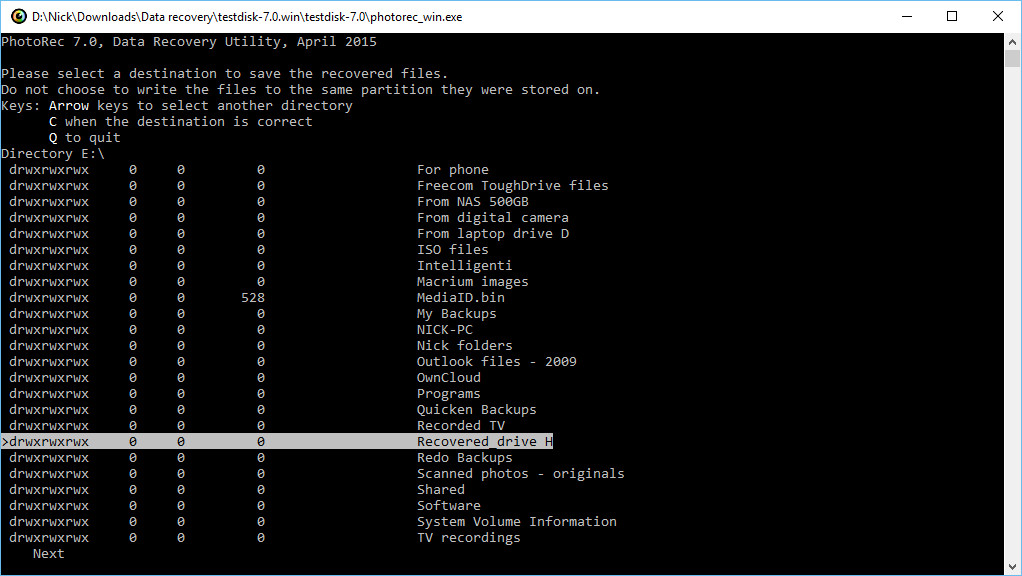Select the Quicken Backups folder

(x=476, y=410)
